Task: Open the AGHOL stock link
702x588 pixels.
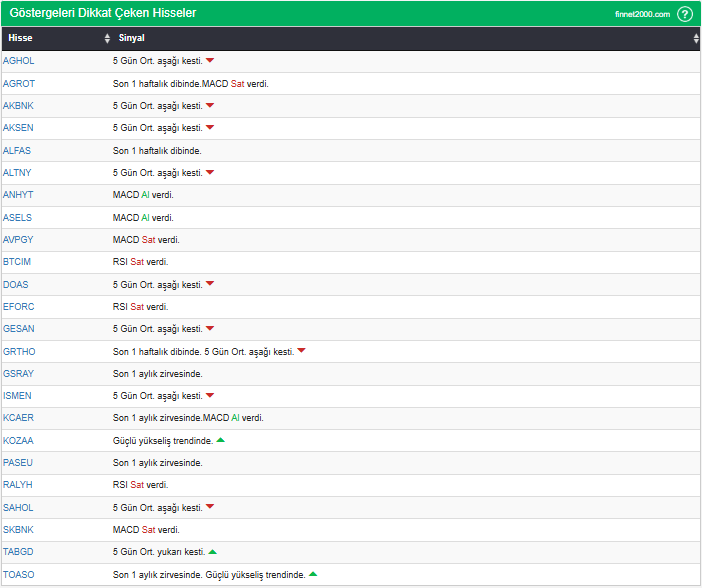Action: point(18,61)
